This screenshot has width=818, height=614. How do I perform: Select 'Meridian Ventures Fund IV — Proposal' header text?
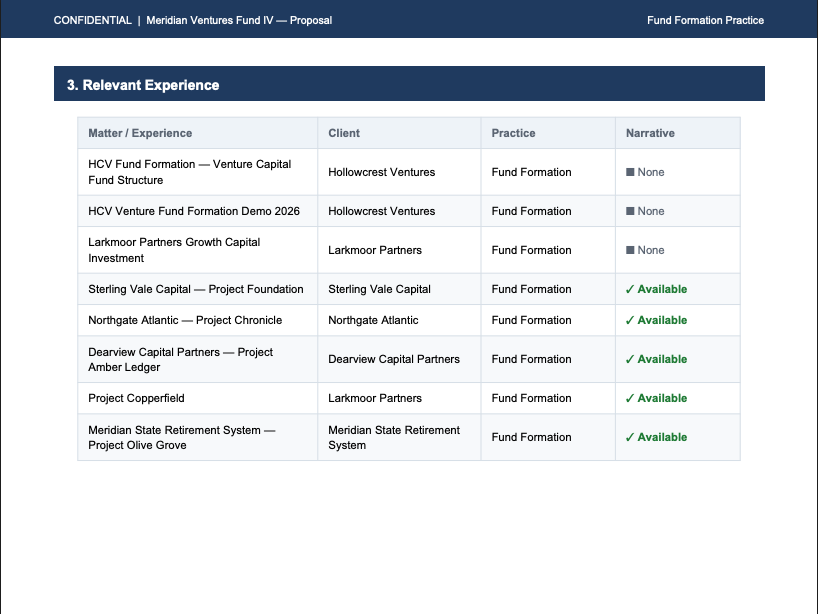(x=239, y=20)
